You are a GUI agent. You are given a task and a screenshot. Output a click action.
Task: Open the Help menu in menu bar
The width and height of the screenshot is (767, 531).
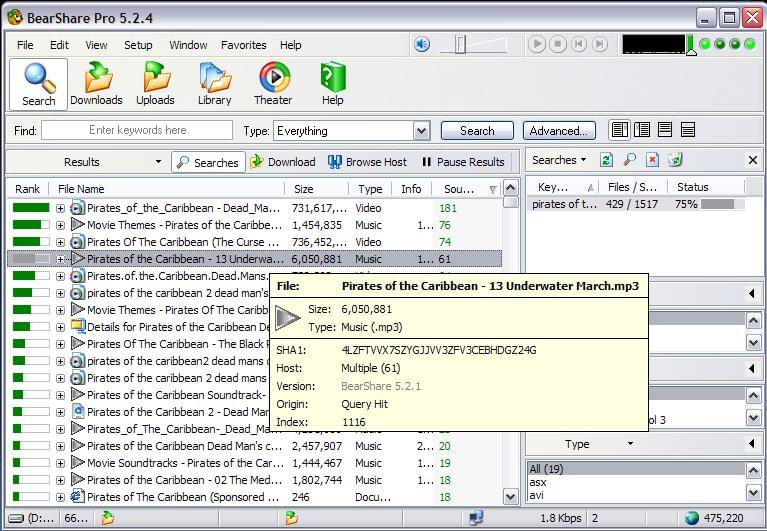291,45
